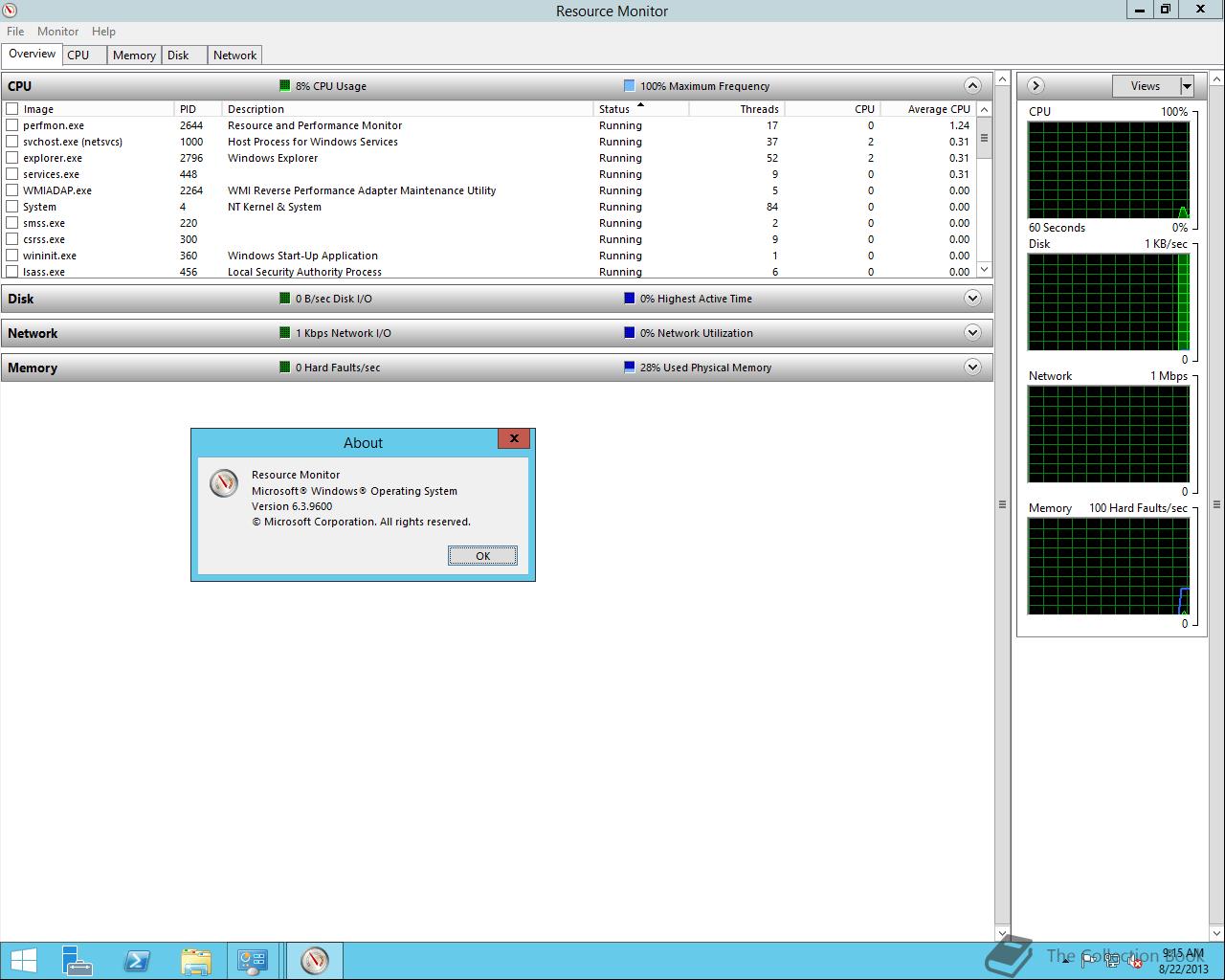Check the svchost.exe (netsvcs) checkbox

point(12,142)
